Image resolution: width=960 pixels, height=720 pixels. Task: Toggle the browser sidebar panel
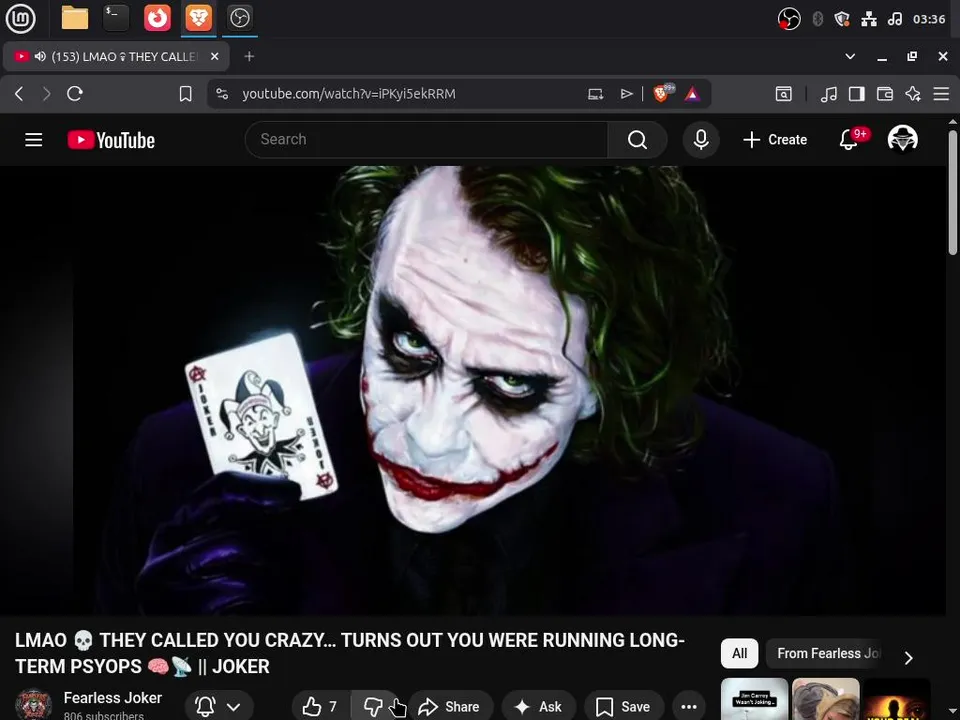click(857, 94)
